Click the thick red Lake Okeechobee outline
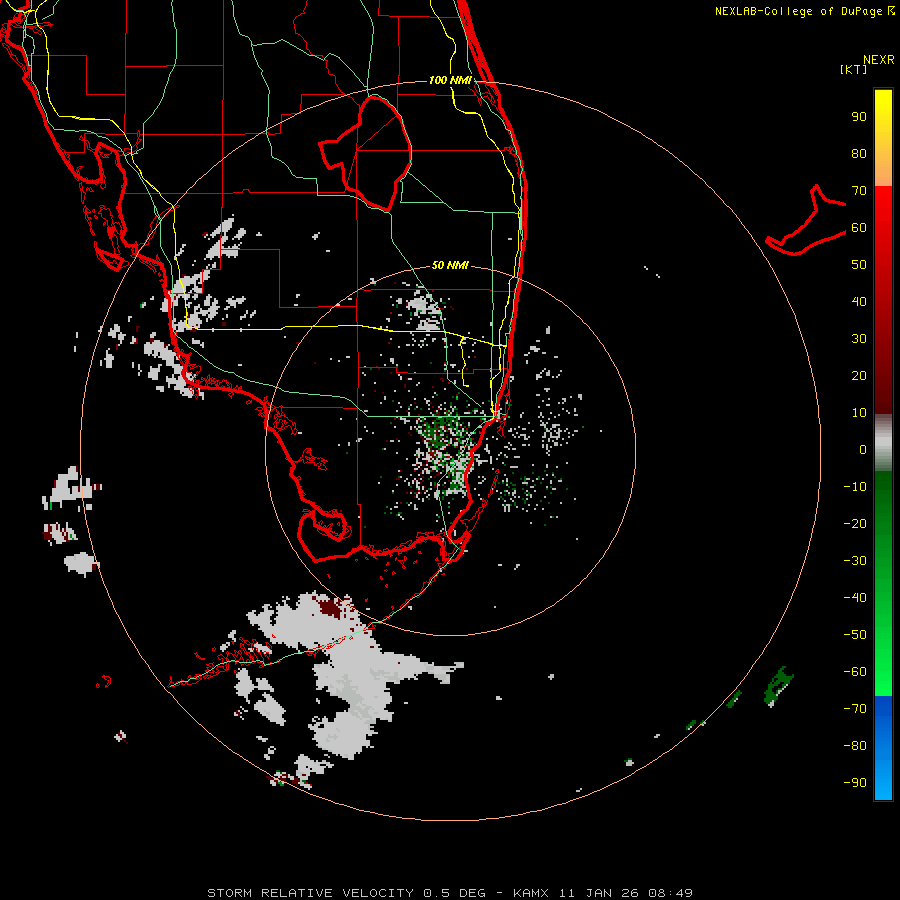Screen dimensions: 900x900 (366, 154)
